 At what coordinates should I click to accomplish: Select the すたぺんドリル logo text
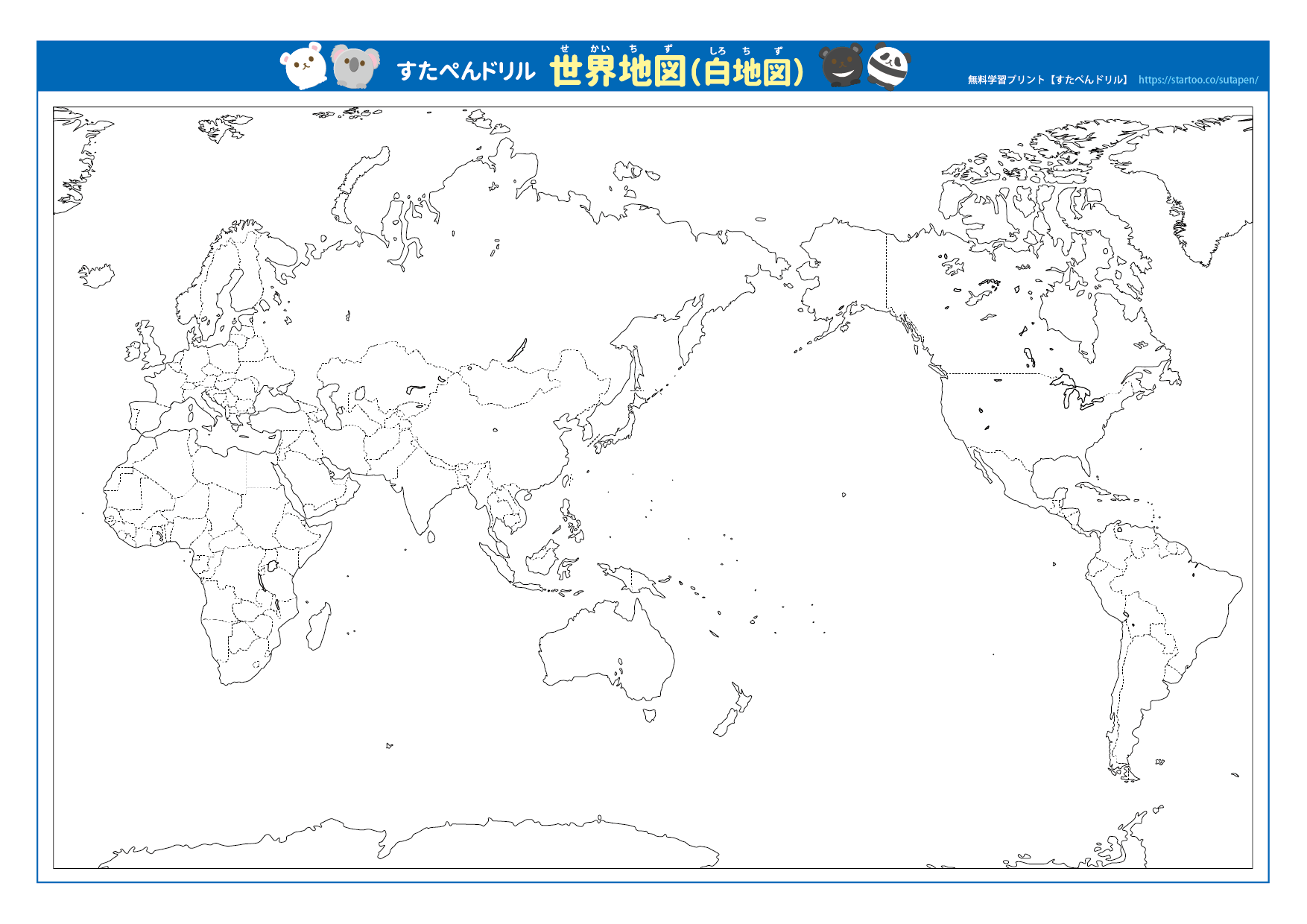click(466, 71)
